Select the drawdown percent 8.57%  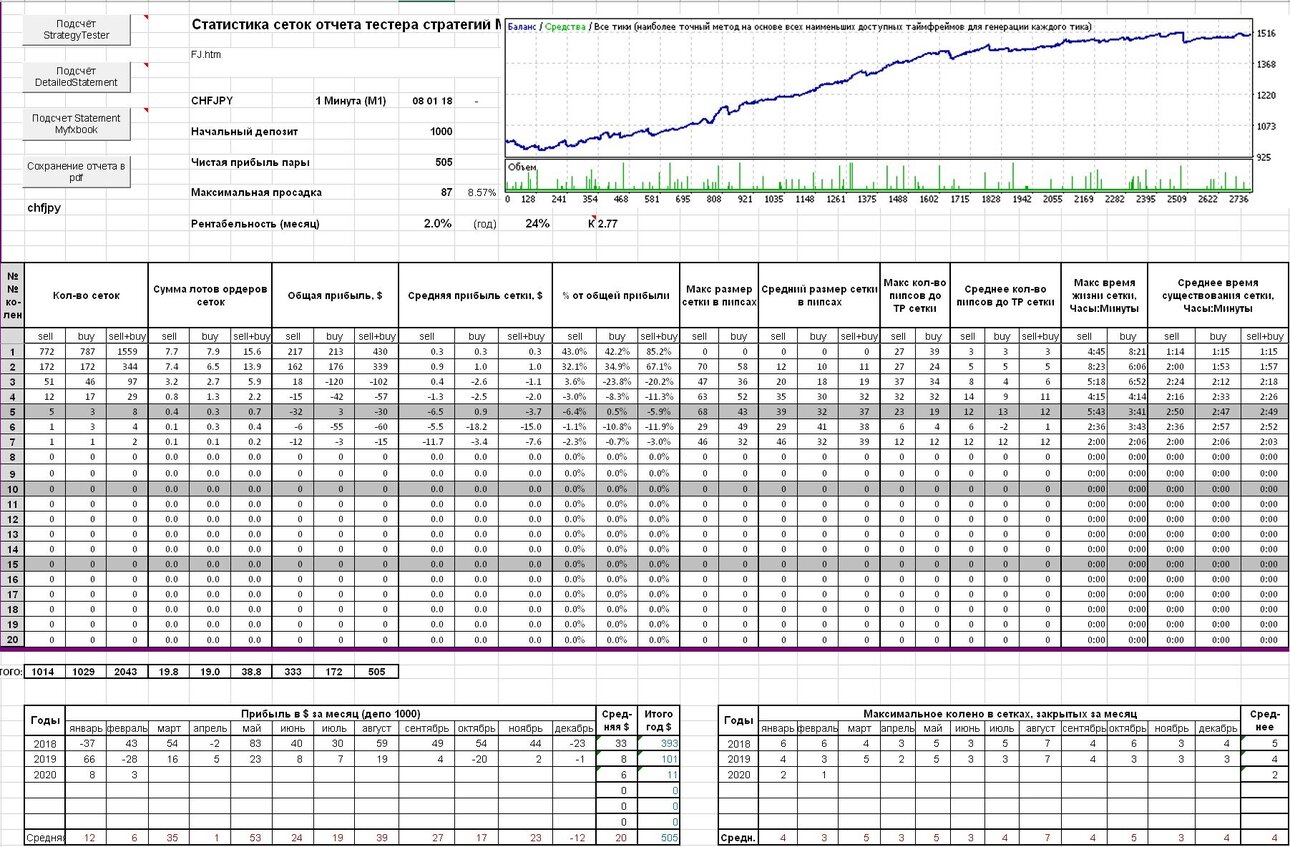(481, 191)
